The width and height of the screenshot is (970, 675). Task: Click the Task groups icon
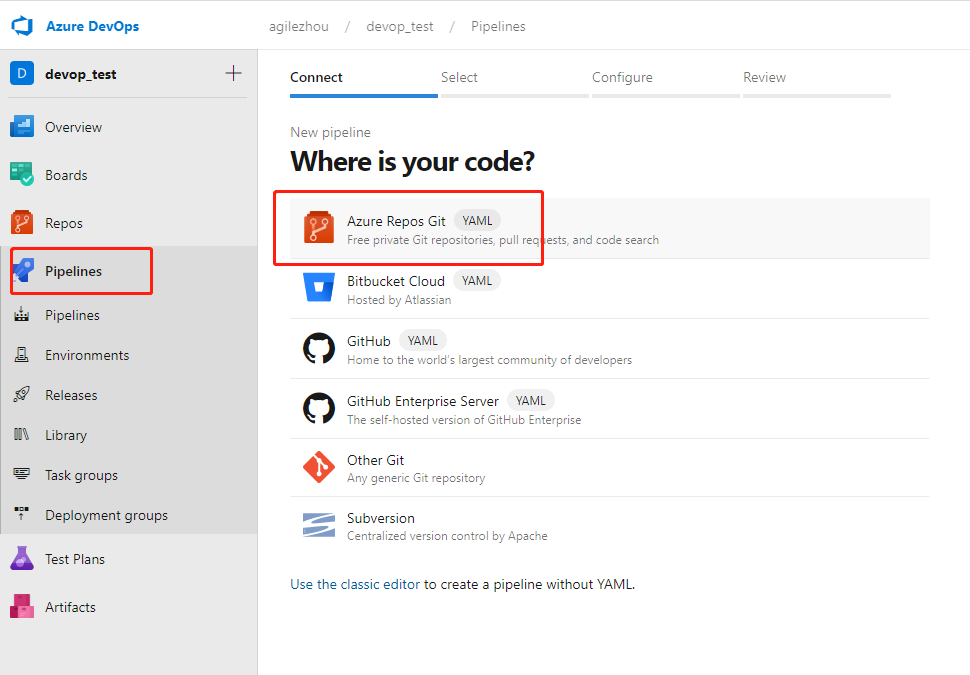coord(22,474)
